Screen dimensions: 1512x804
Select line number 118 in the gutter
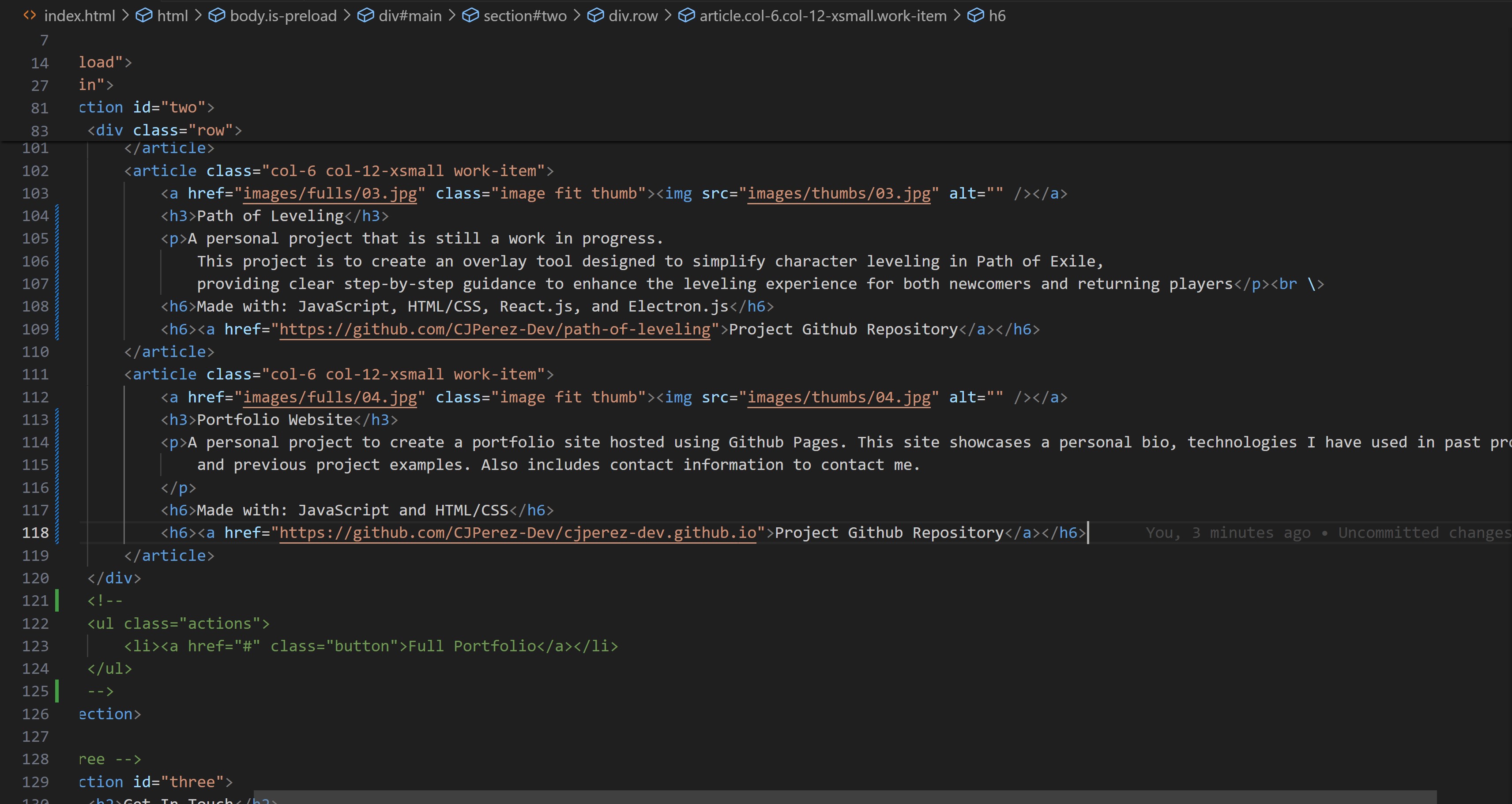click(x=35, y=533)
